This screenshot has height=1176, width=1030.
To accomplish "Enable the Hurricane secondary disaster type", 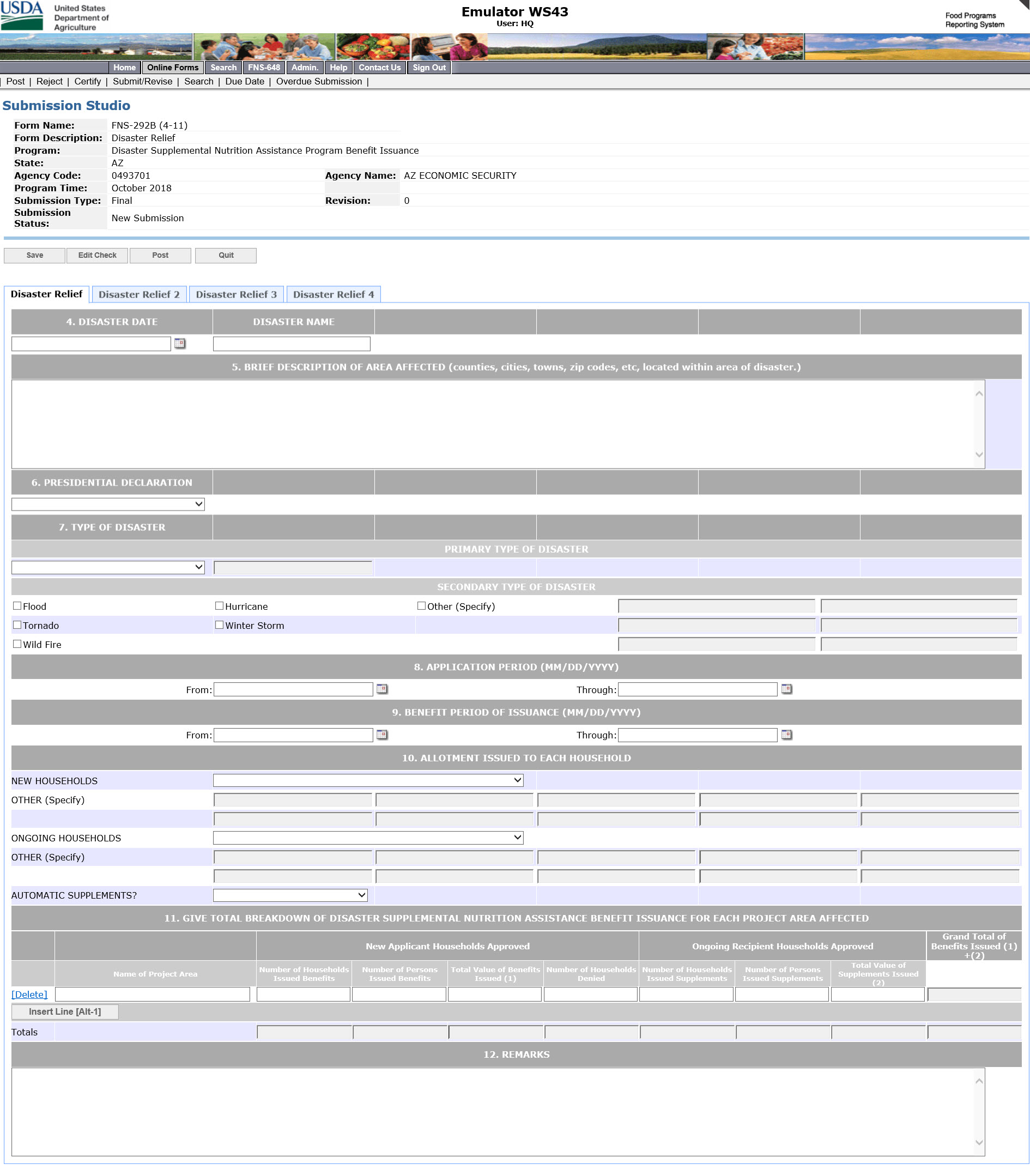I will [219, 605].
